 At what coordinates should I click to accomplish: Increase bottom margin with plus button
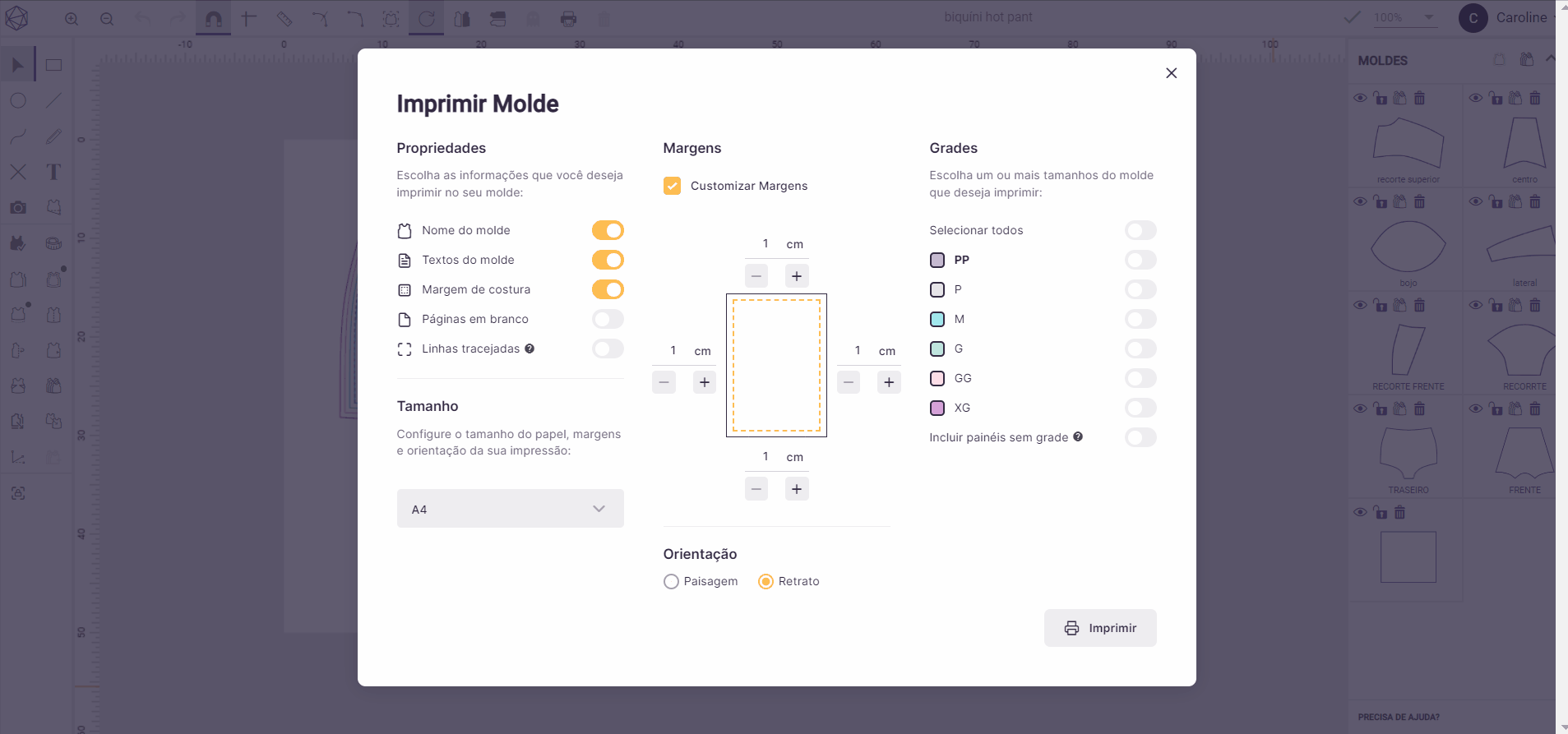[797, 489]
